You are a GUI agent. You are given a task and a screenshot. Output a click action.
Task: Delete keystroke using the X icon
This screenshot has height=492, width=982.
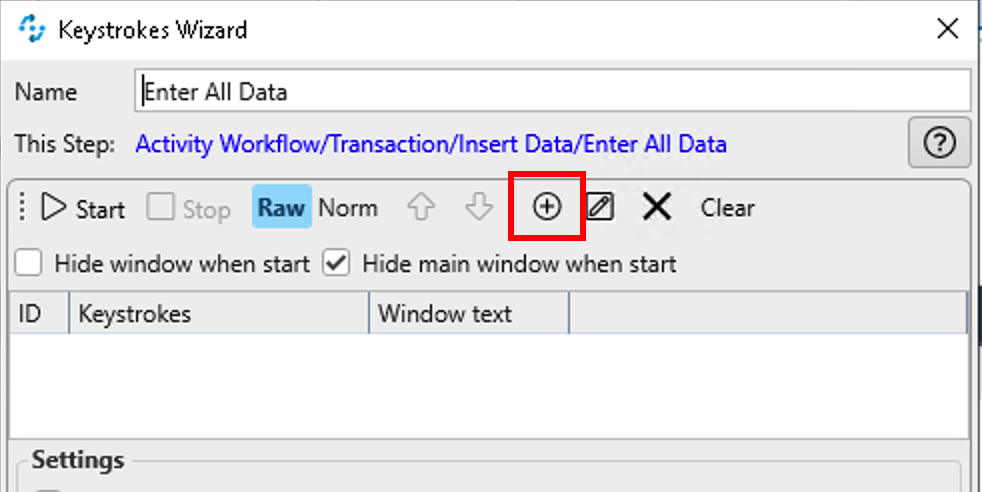point(656,207)
